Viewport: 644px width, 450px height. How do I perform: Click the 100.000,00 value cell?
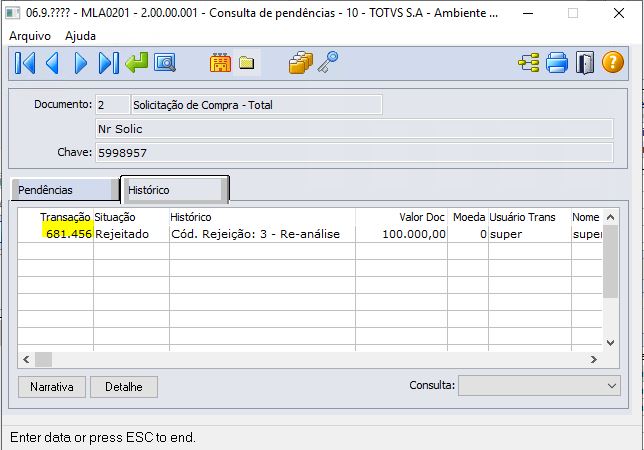pos(401,234)
